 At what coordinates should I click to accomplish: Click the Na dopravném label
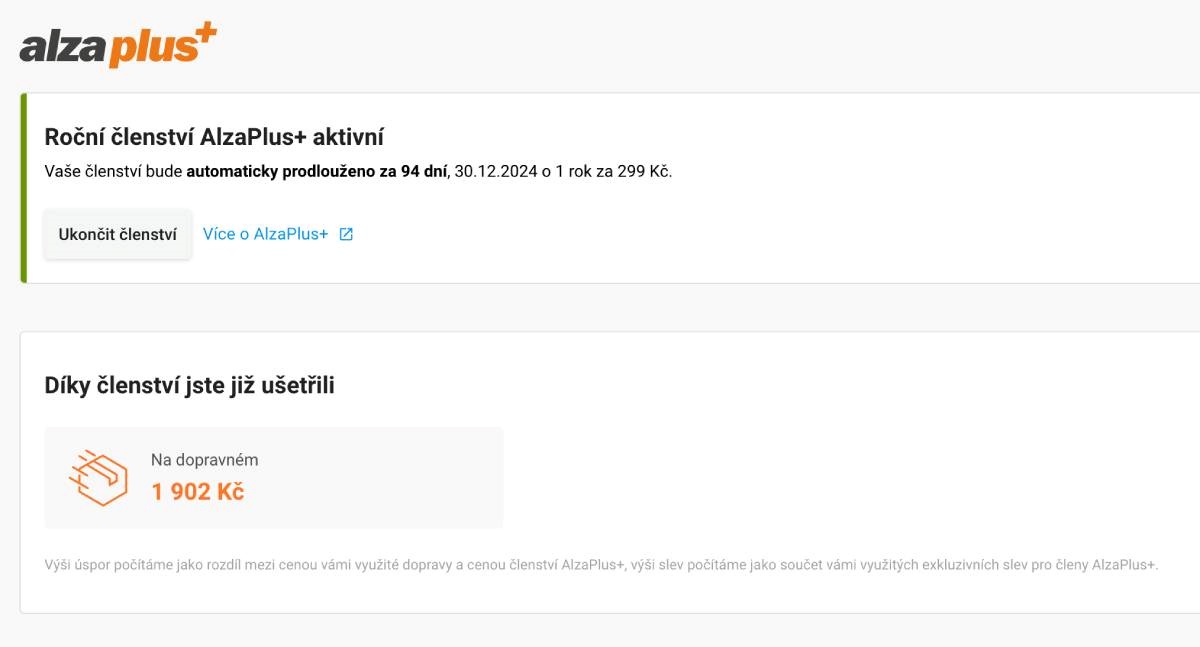pyautogui.click(x=204, y=460)
